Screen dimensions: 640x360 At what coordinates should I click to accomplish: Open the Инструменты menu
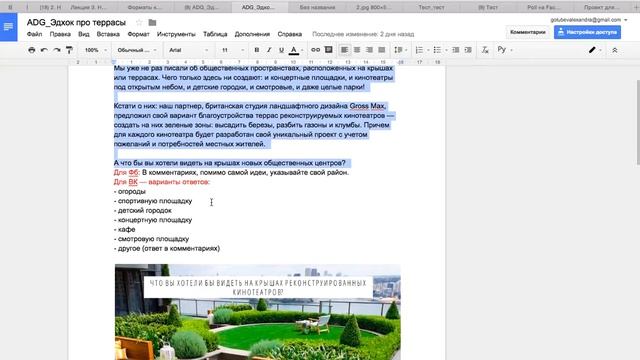coord(176,34)
